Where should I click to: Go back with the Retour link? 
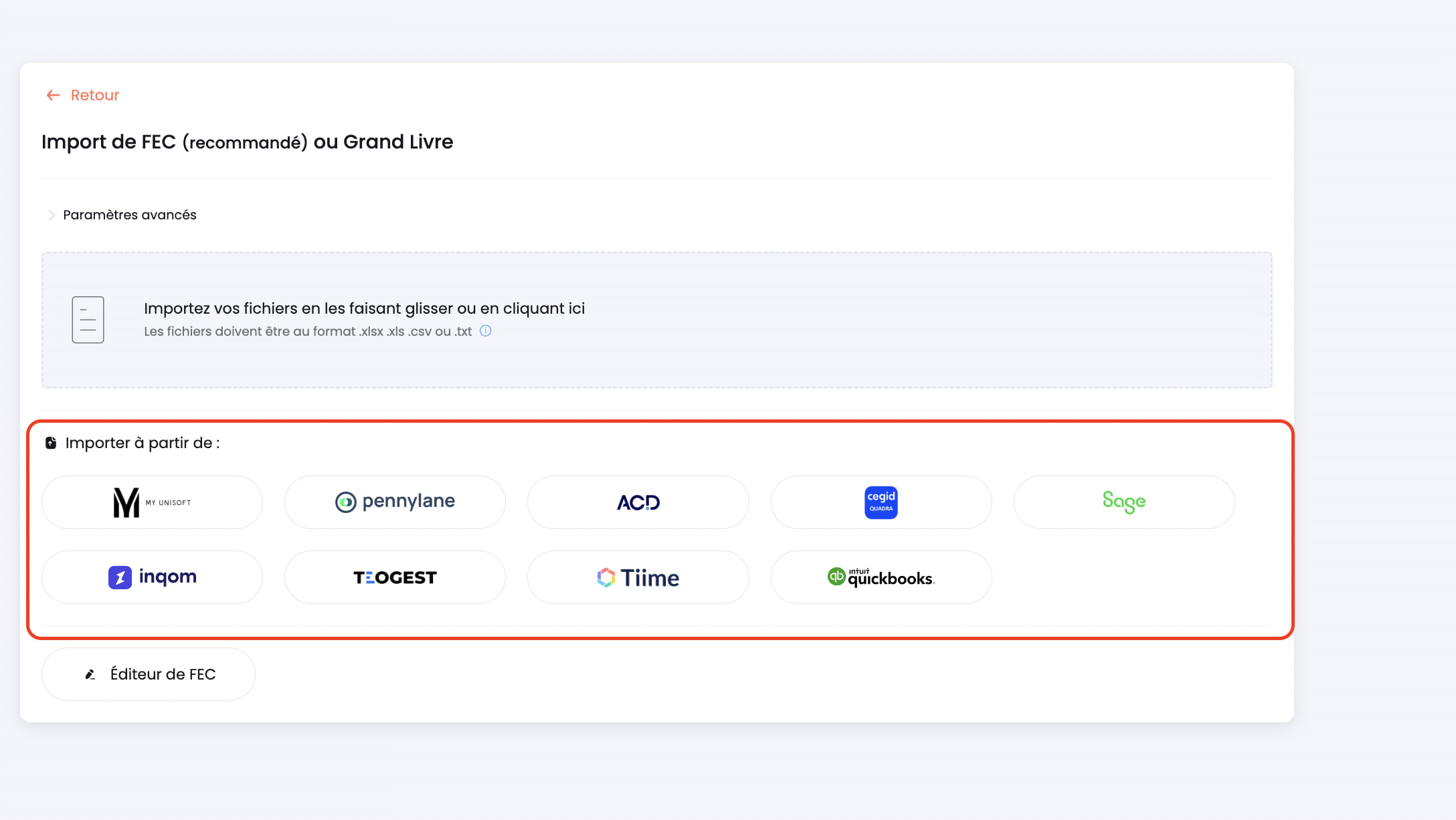click(x=82, y=95)
